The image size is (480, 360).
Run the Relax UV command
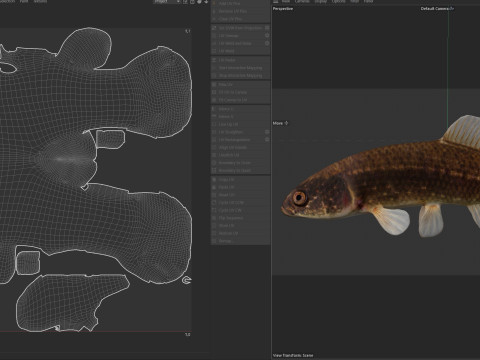point(240,85)
